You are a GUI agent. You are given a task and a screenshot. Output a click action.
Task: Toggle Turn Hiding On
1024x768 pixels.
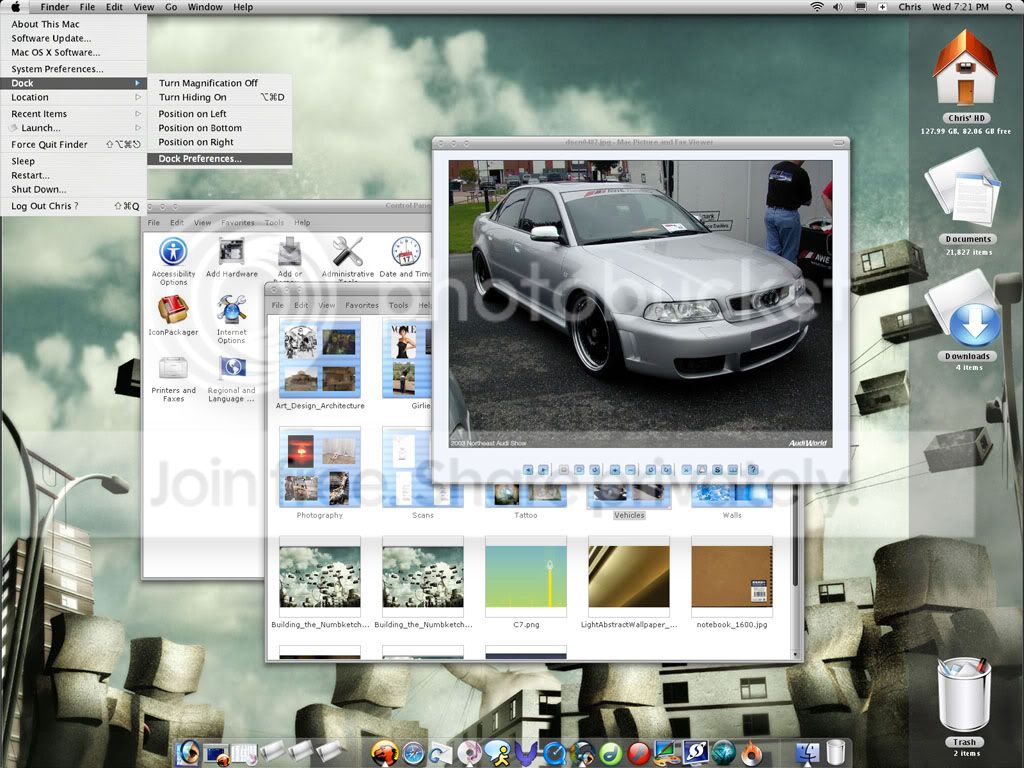(219, 97)
